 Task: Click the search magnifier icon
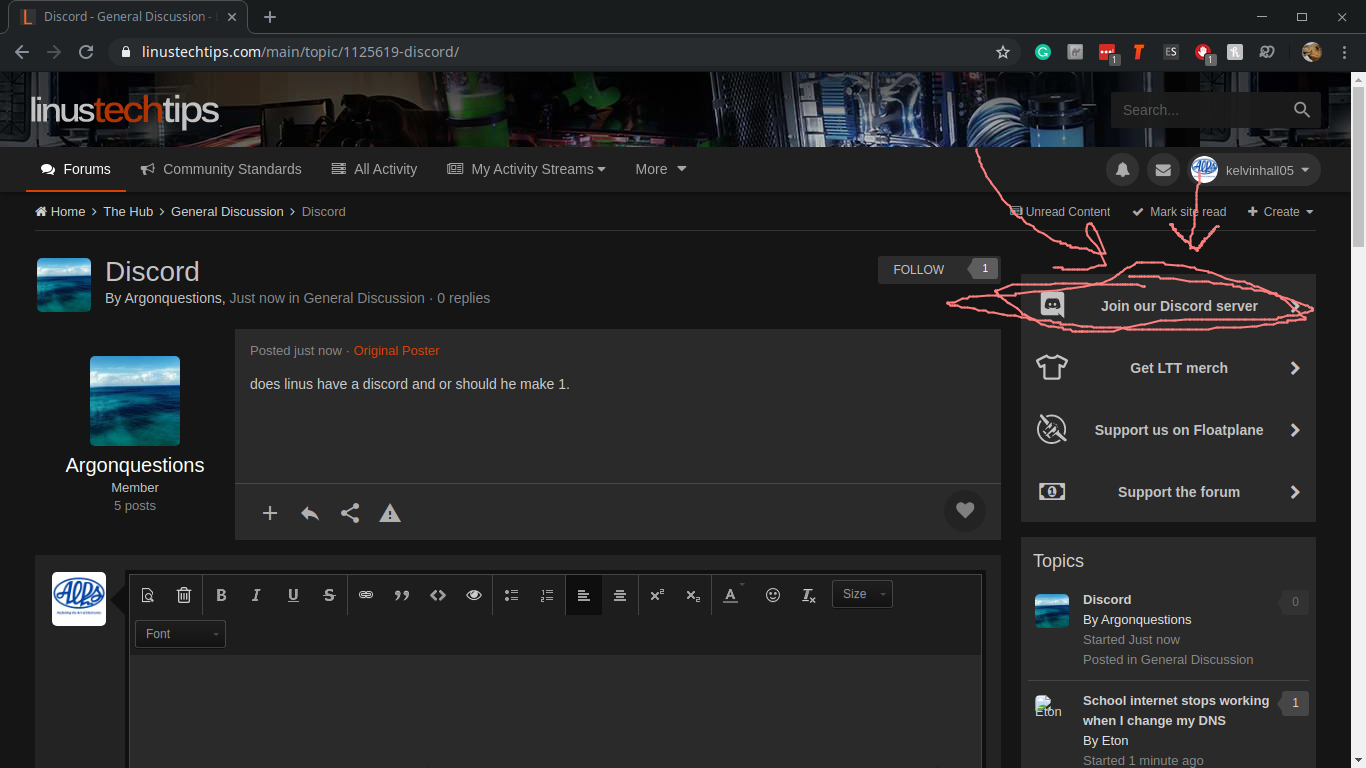pos(1302,110)
